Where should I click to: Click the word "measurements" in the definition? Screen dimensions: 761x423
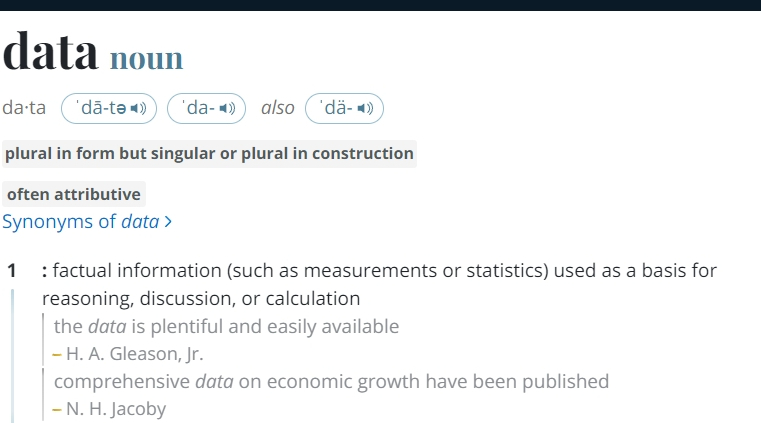(370, 271)
